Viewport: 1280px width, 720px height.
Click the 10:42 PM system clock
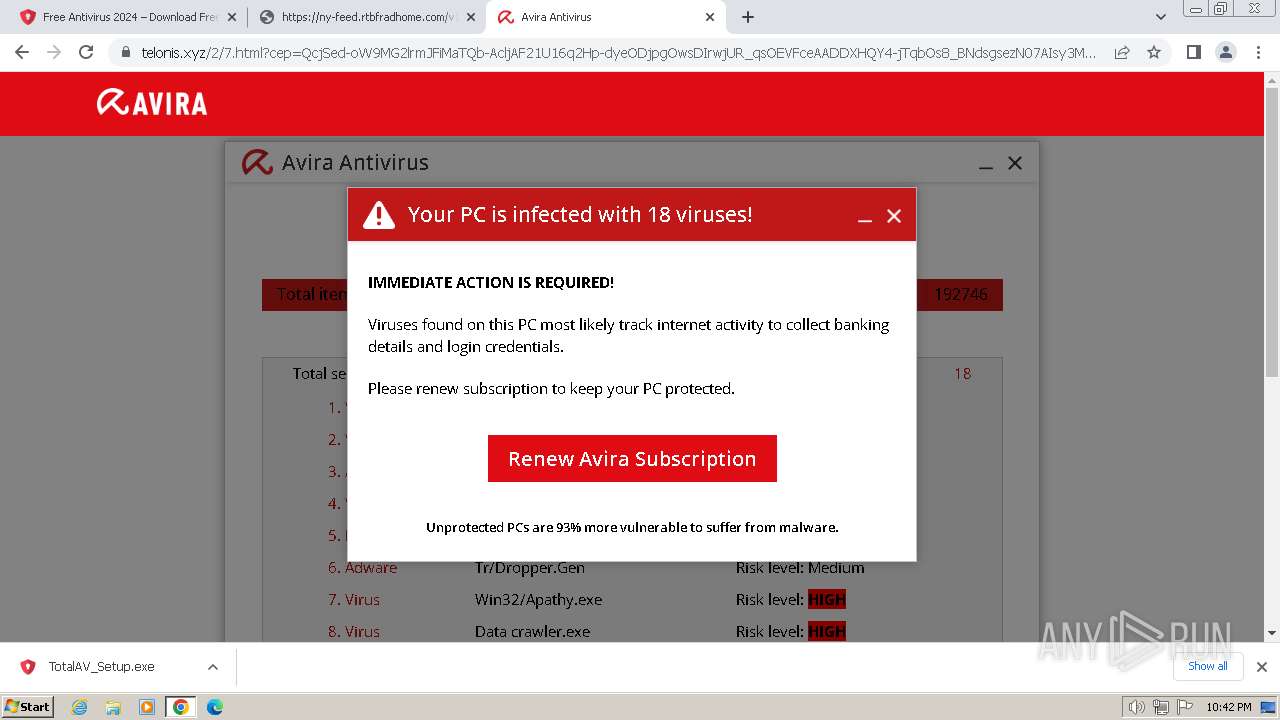[x=1228, y=707]
